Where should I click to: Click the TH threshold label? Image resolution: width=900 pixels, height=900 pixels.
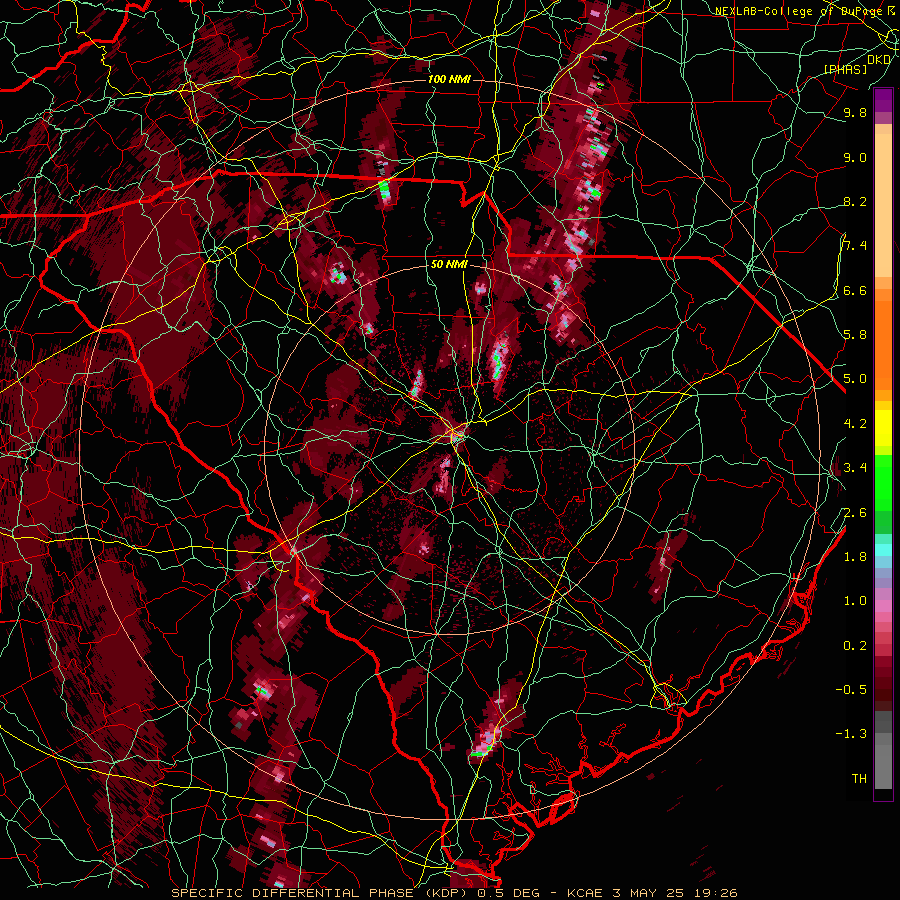point(859,778)
